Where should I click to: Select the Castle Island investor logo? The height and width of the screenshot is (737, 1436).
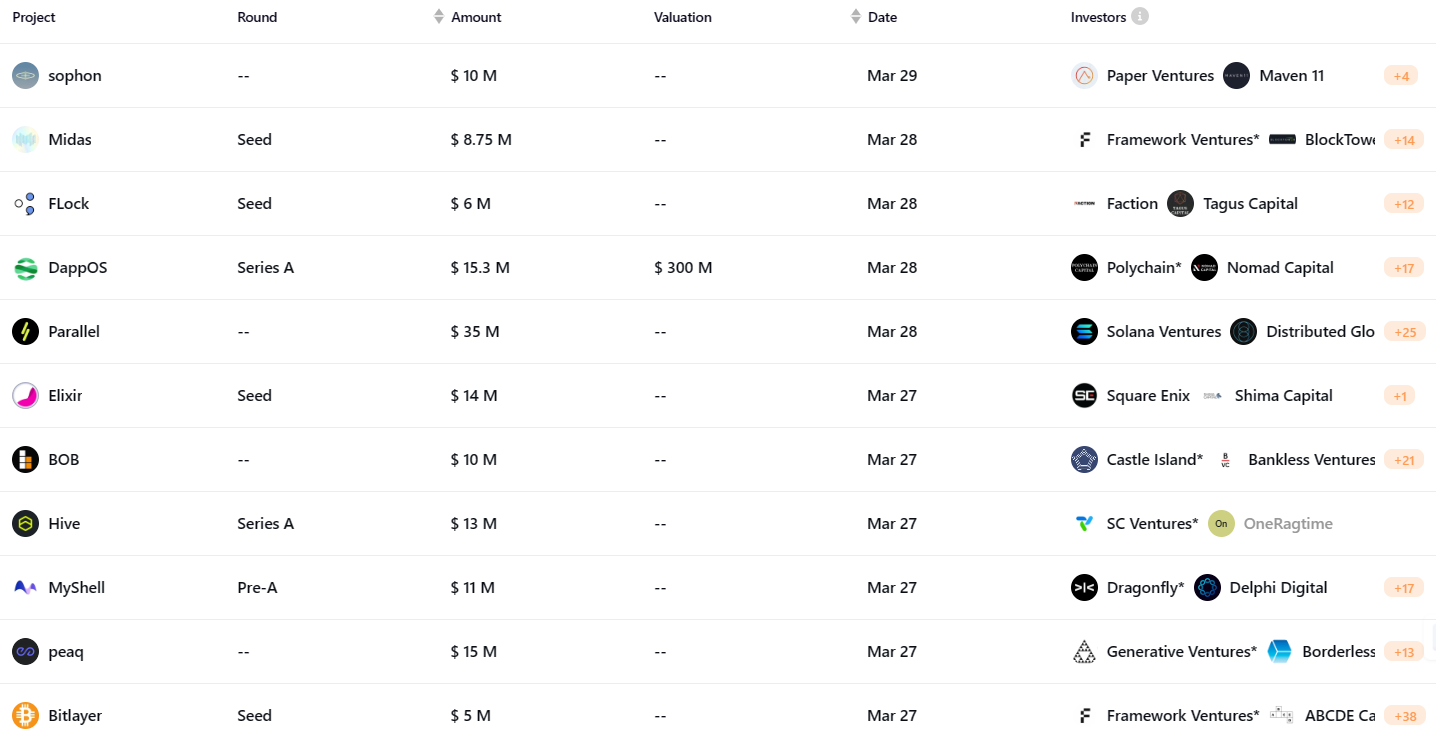[x=1084, y=460]
